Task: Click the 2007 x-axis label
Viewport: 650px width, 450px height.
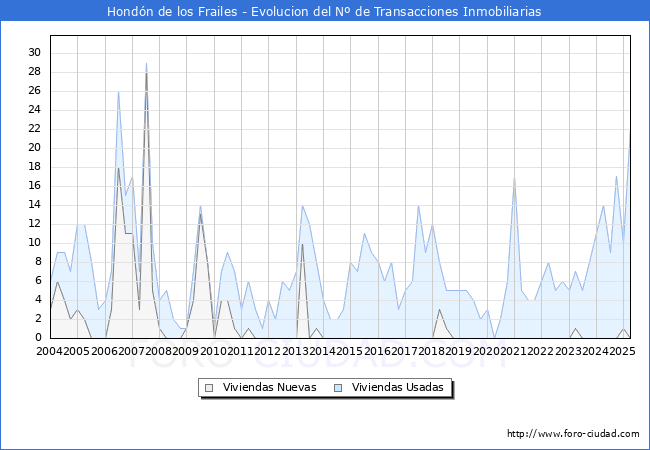Action: 131,351
